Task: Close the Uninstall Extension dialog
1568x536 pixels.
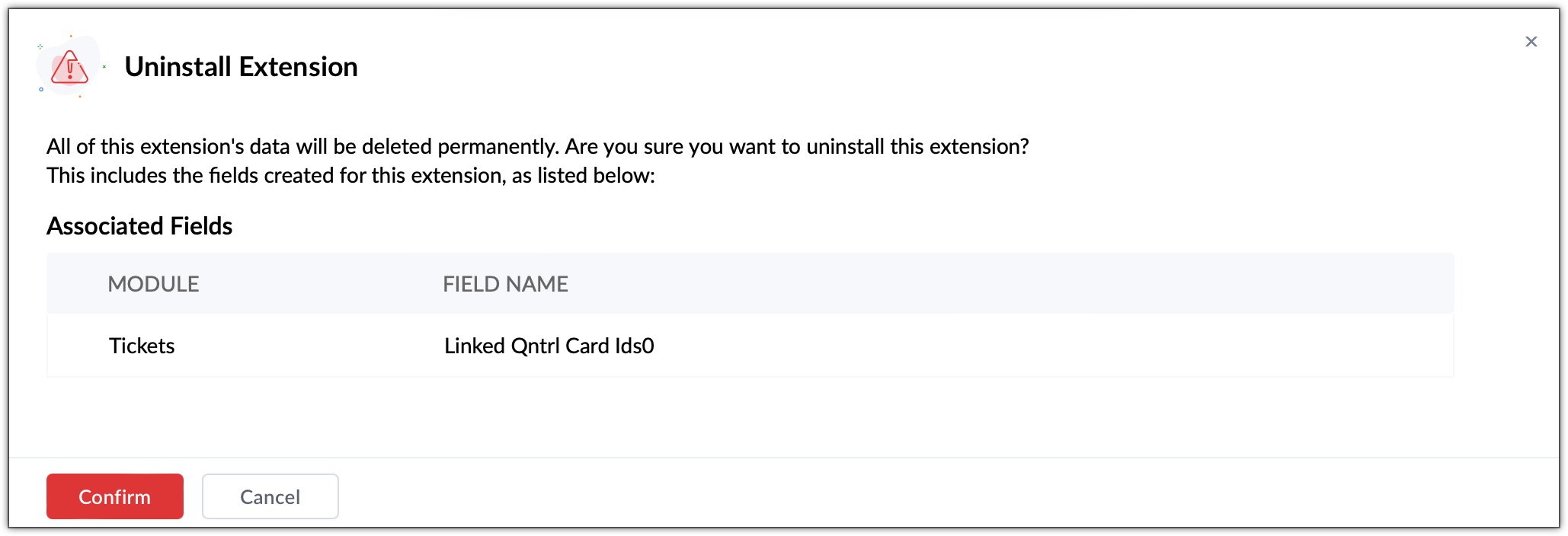Action: pos(1531,42)
